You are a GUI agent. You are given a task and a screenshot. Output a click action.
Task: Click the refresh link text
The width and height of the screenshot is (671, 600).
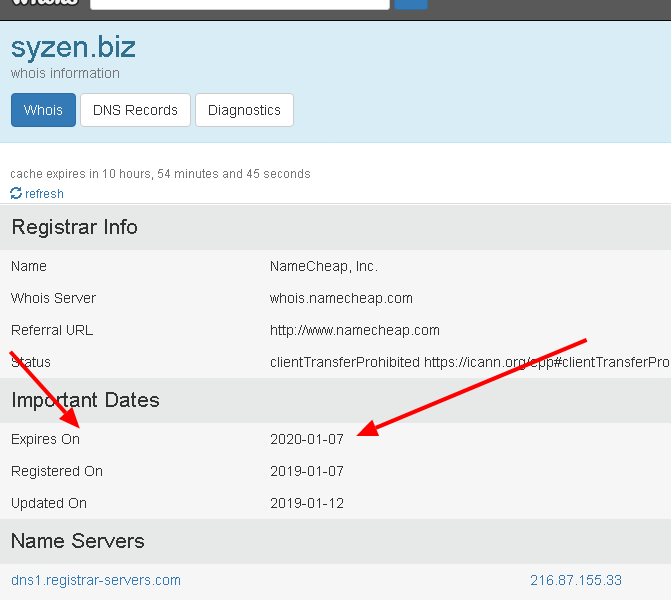pyautogui.click(x=44, y=194)
